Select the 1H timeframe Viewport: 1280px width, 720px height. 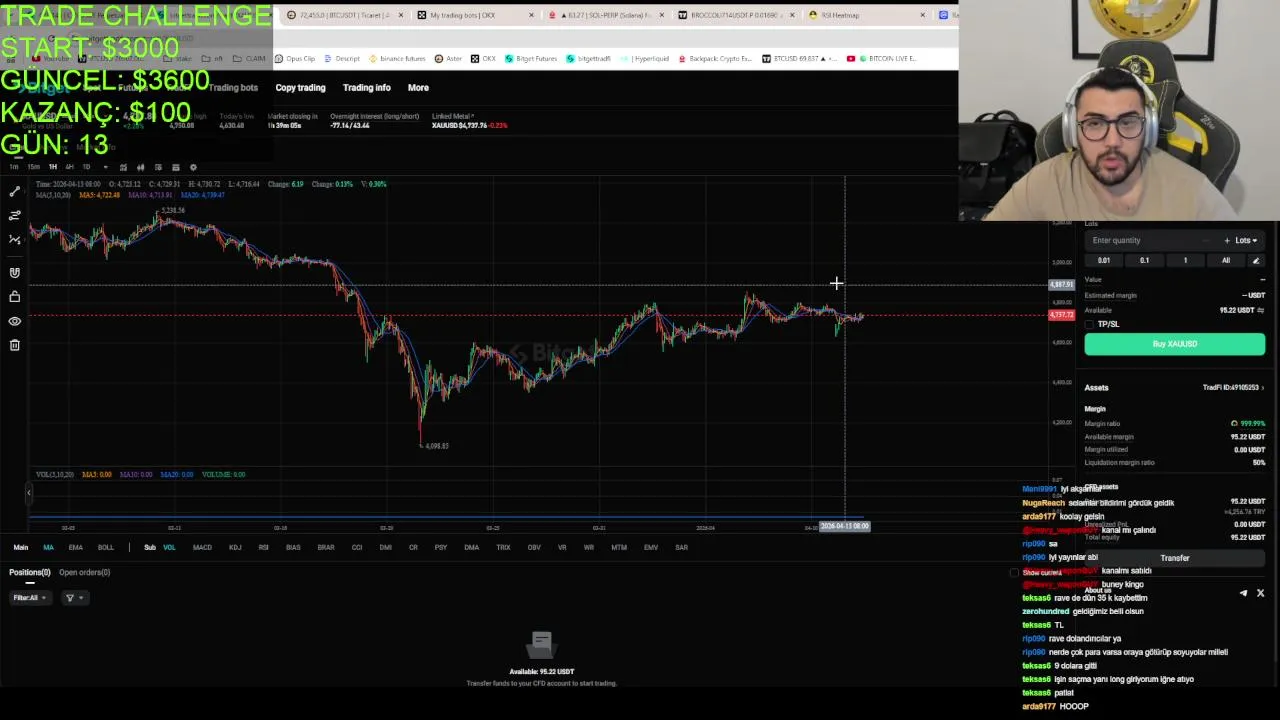coord(53,167)
